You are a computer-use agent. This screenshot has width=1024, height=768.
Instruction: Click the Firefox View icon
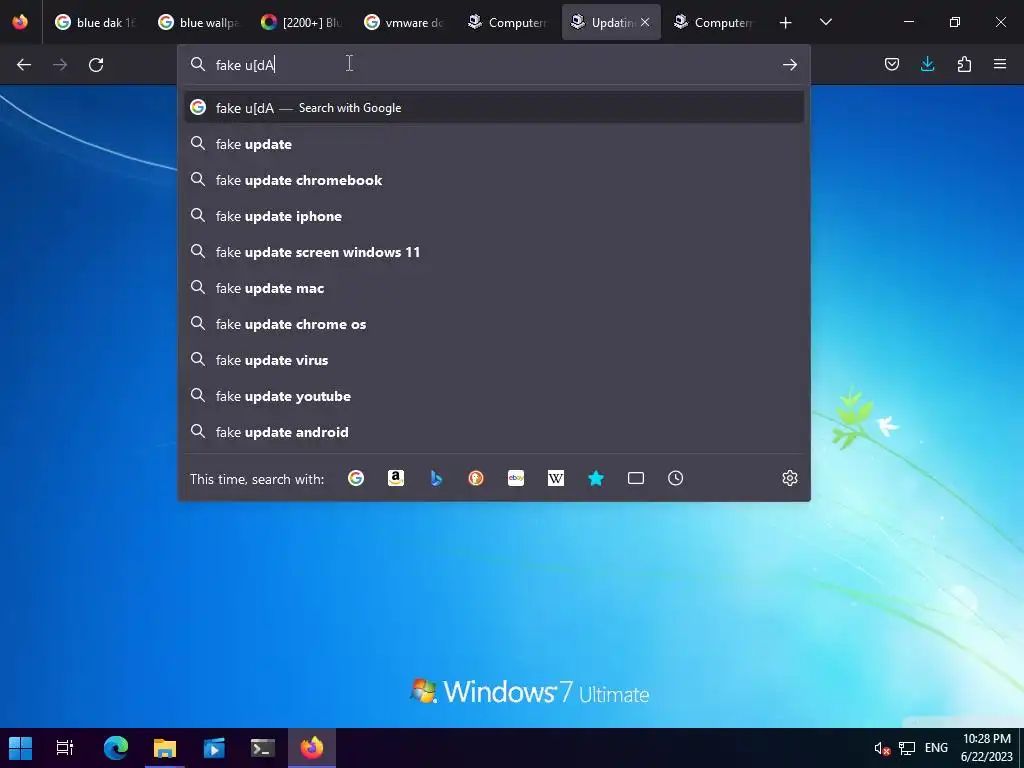pos(20,22)
